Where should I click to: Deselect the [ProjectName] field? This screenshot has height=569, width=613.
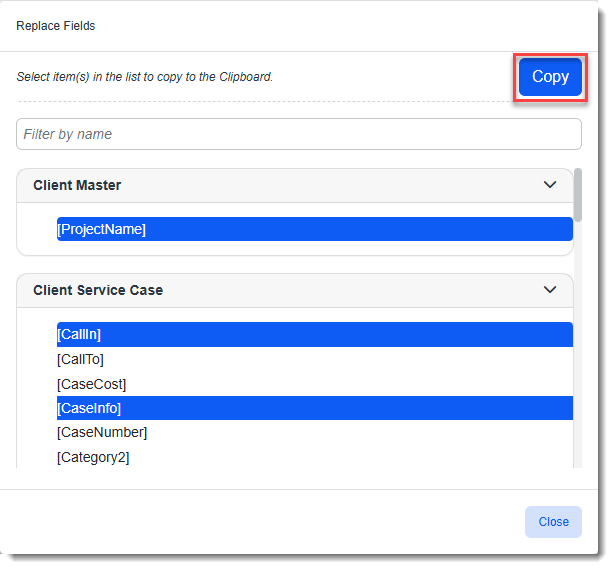tap(102, 229)
